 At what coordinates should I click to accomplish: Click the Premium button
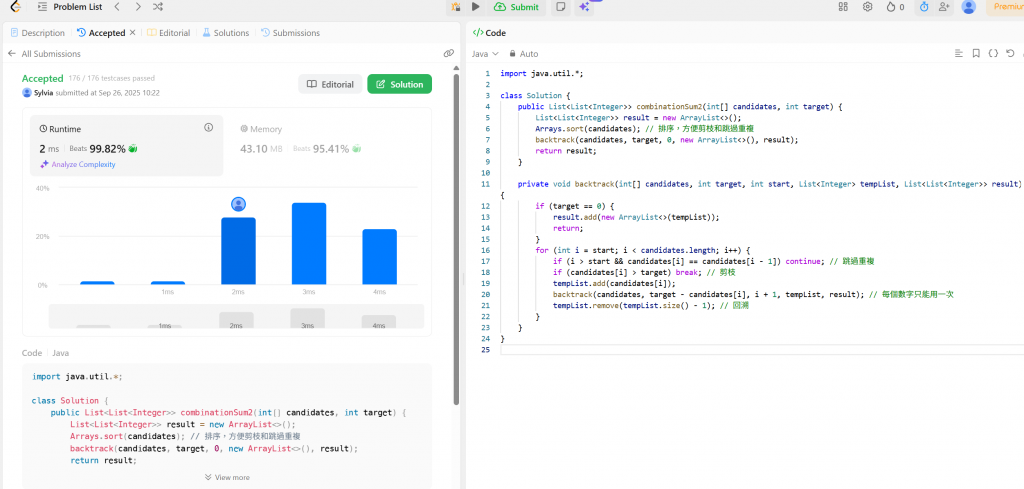tap(1004, 7)
